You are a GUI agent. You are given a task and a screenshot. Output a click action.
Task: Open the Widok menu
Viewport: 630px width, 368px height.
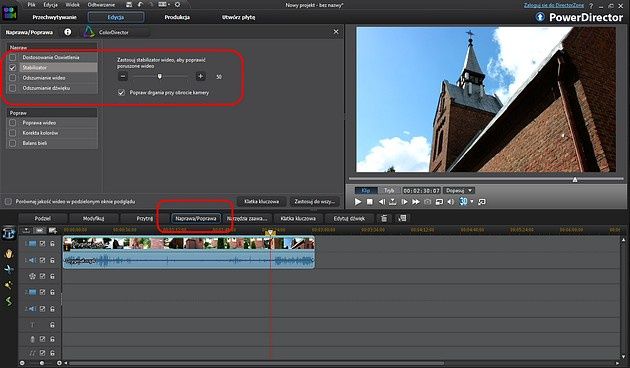[x=72, y=5]
